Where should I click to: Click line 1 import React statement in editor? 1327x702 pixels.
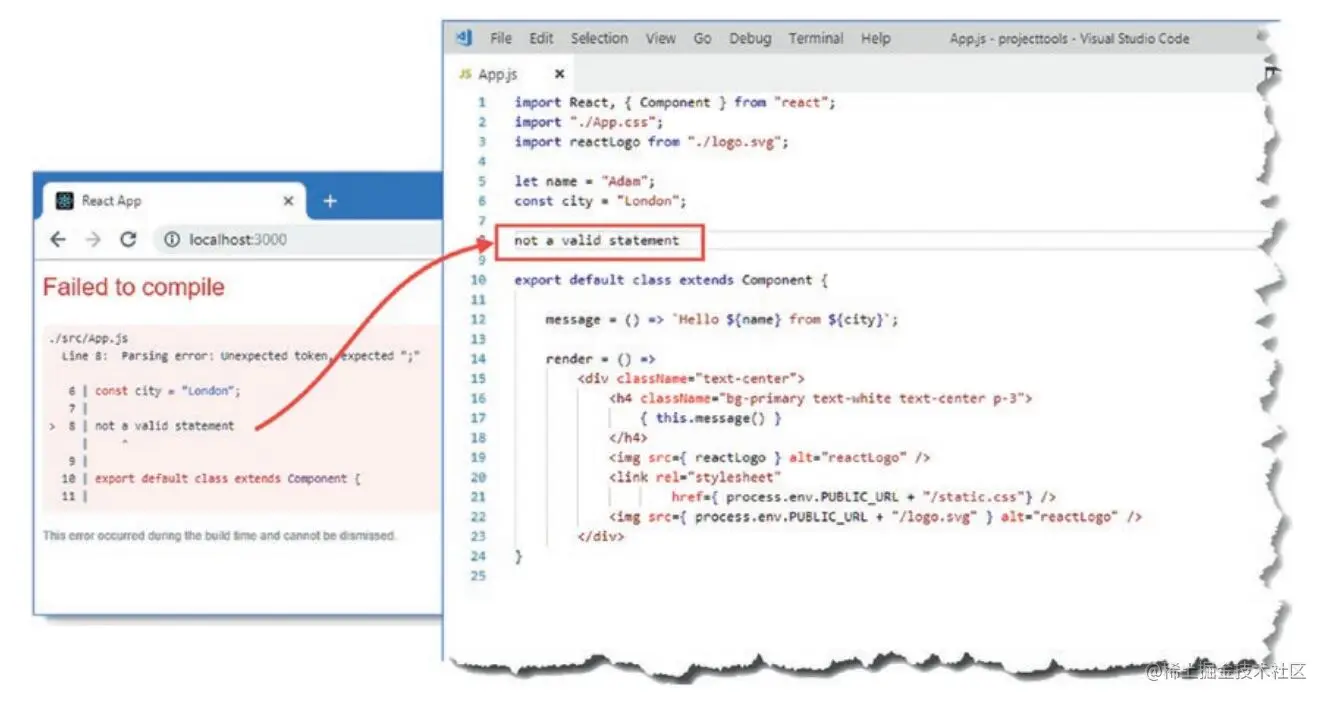pos(675,102)
